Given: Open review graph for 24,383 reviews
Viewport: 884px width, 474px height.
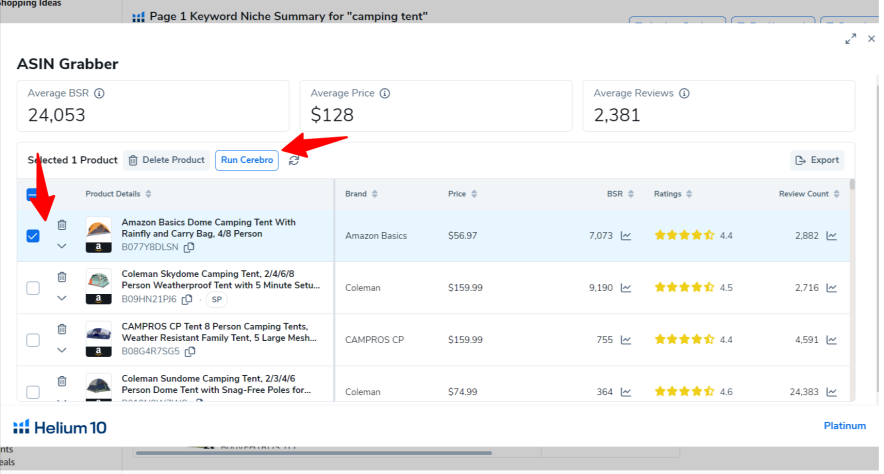Looking at the screenshot, I should 832,392.
